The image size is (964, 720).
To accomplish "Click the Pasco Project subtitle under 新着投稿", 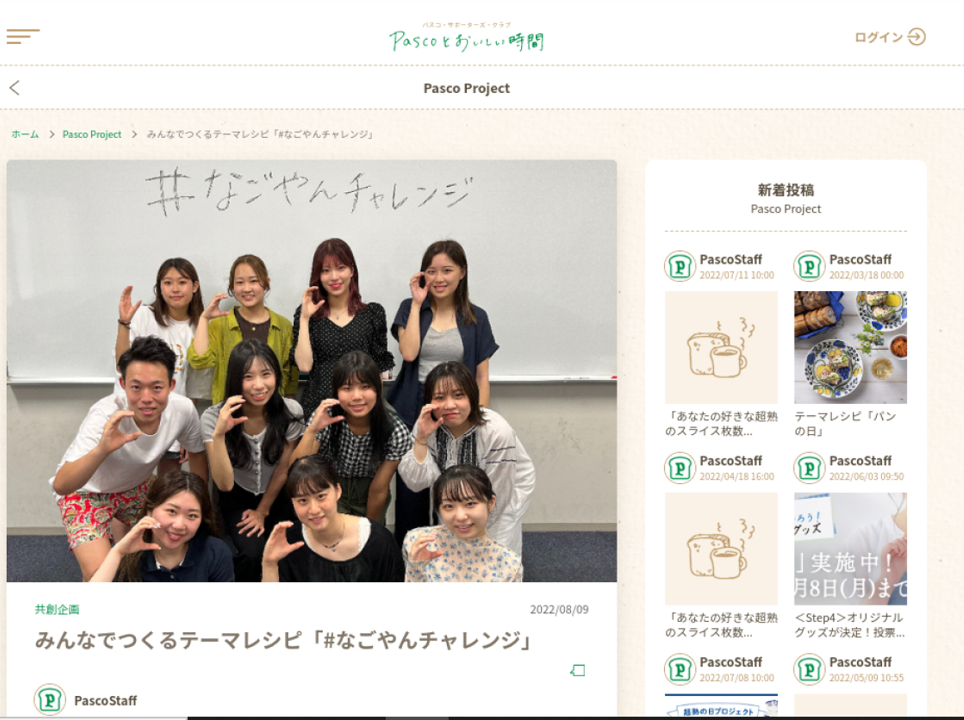I will [786, 209].
